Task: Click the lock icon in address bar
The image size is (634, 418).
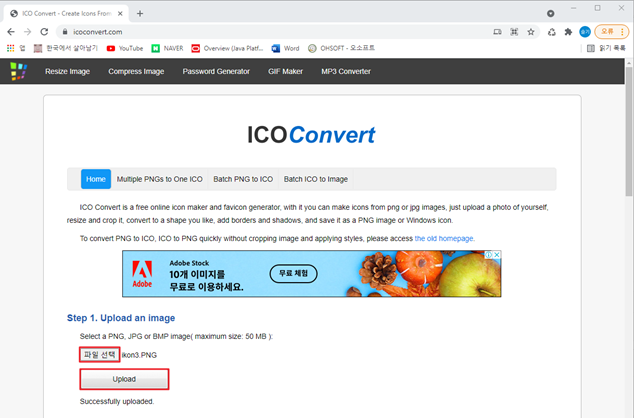Action: click(65, 32)
